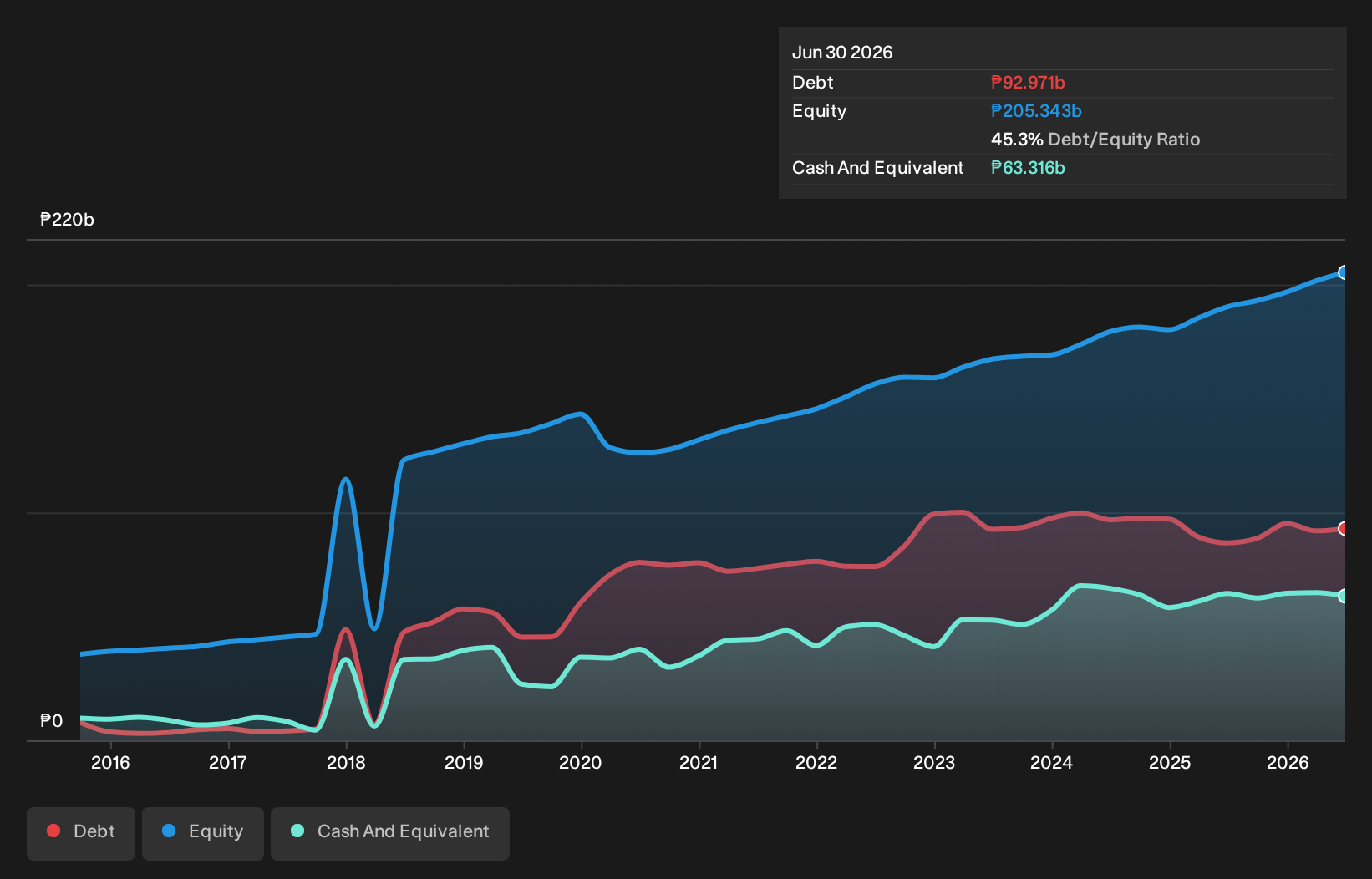Viewport: 1372px width, 879px height.
Task: Click the 2018 x-axis label
Action: click(x=346, y=762)
